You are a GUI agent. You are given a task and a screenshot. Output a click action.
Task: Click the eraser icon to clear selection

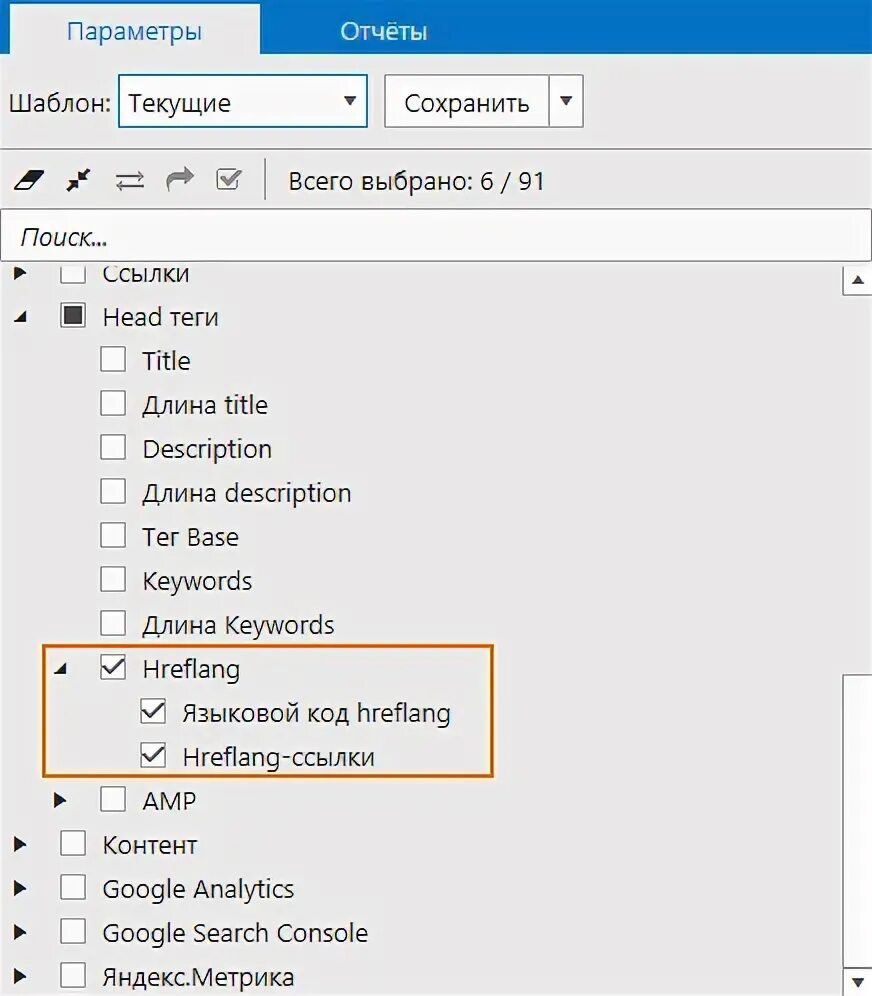(x=33, y=180)
